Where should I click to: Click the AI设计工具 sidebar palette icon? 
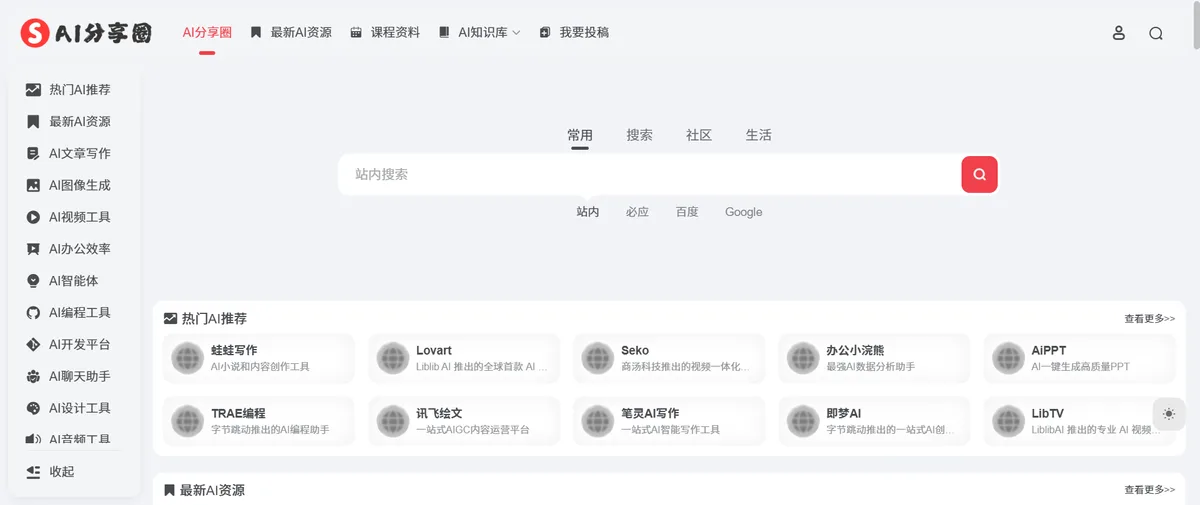click(x=33, y=409)
